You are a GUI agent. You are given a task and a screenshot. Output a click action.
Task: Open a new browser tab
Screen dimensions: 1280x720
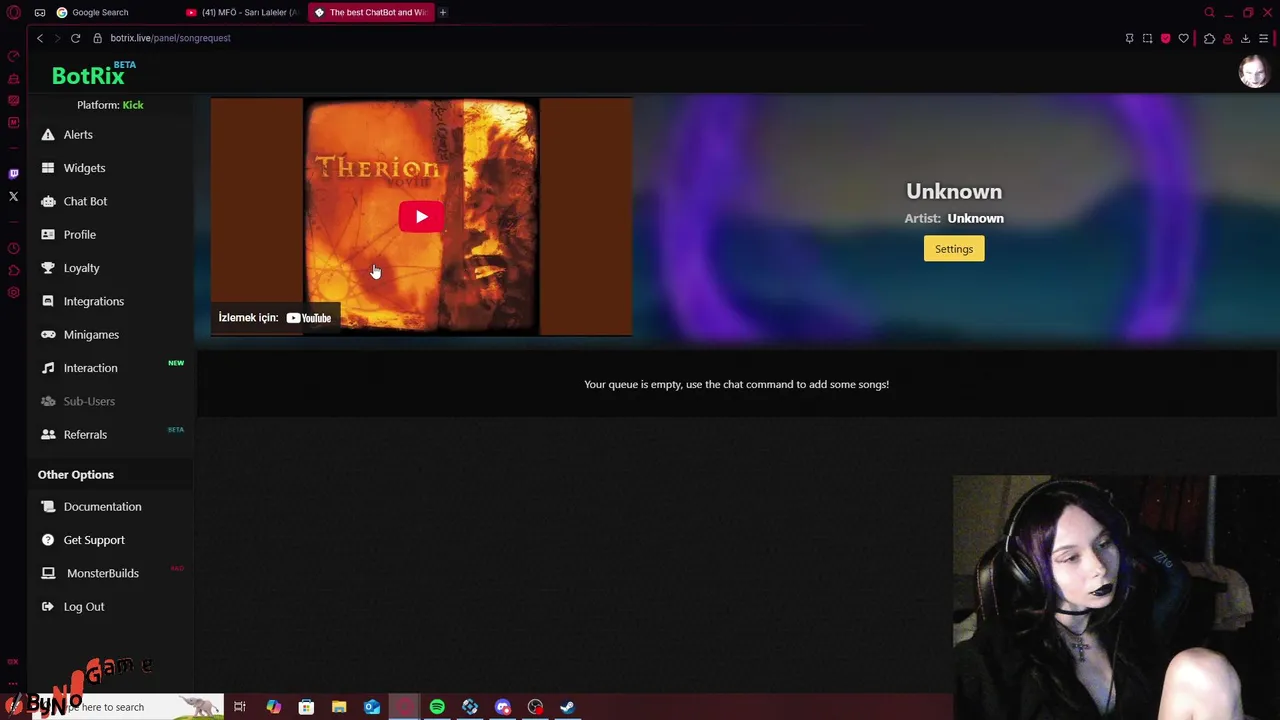tap(443, 12)
